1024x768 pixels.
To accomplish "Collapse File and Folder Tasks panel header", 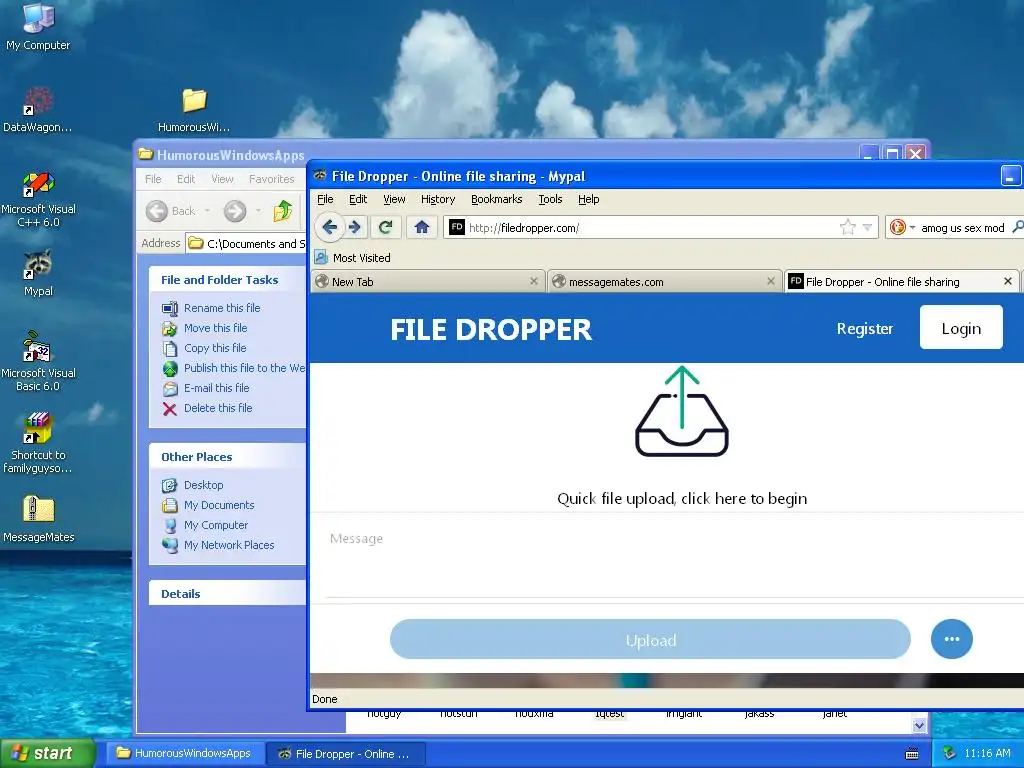I will tap(227, 280).
